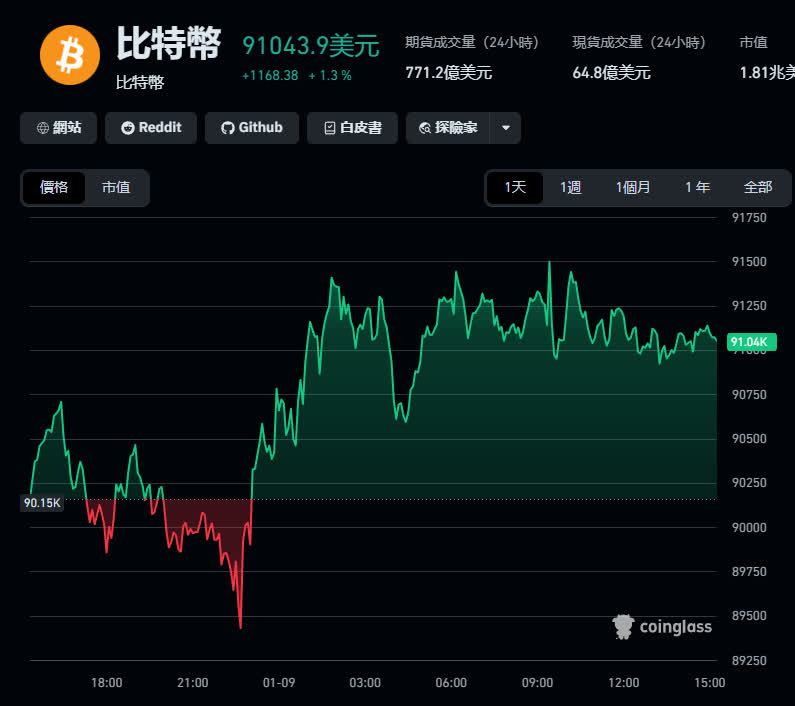795x706 pixels.
Task: Select the 1天 time range
Action: point(515,187)
